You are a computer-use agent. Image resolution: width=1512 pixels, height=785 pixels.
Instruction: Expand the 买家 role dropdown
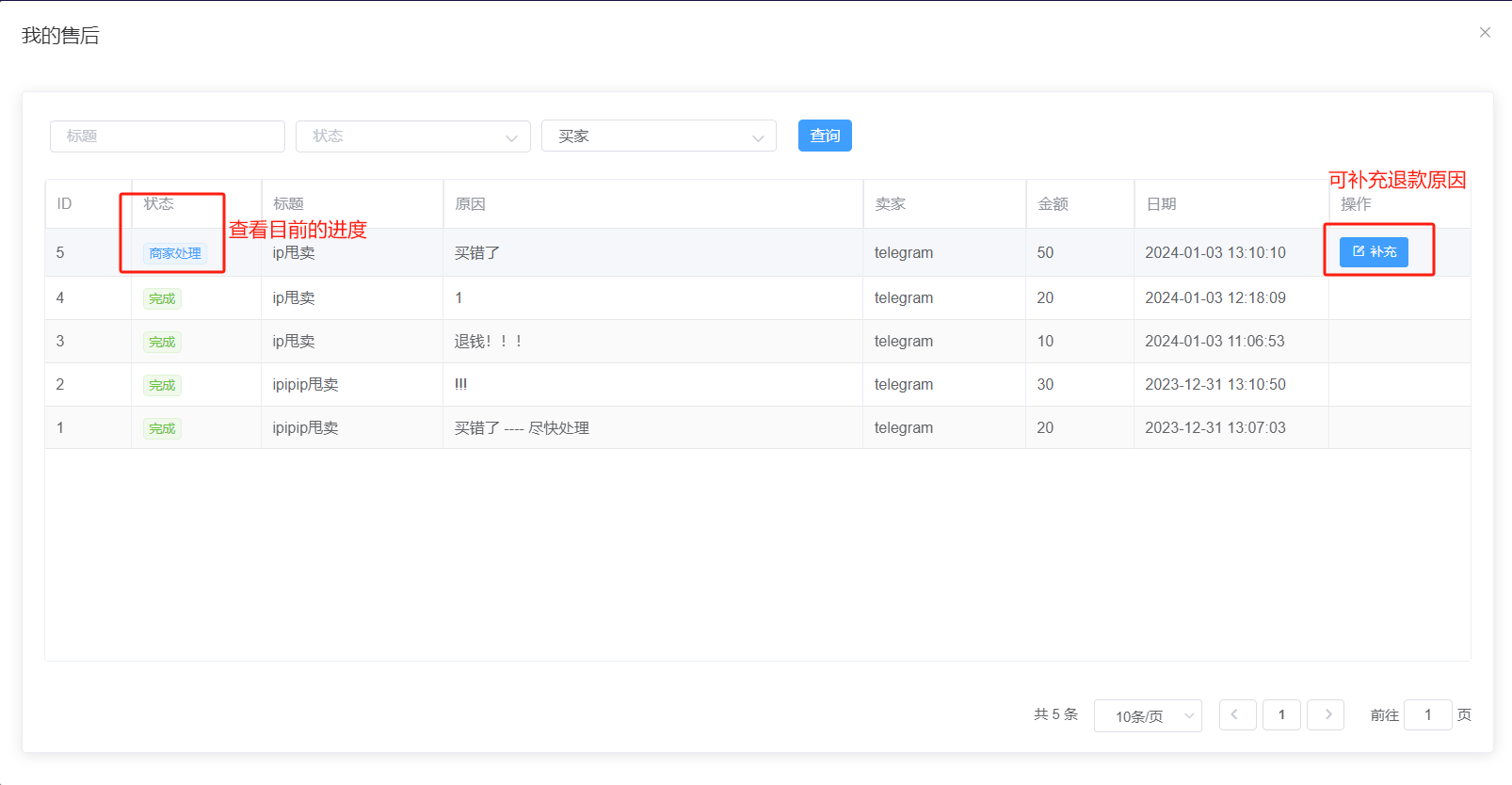tap(658, 136)
